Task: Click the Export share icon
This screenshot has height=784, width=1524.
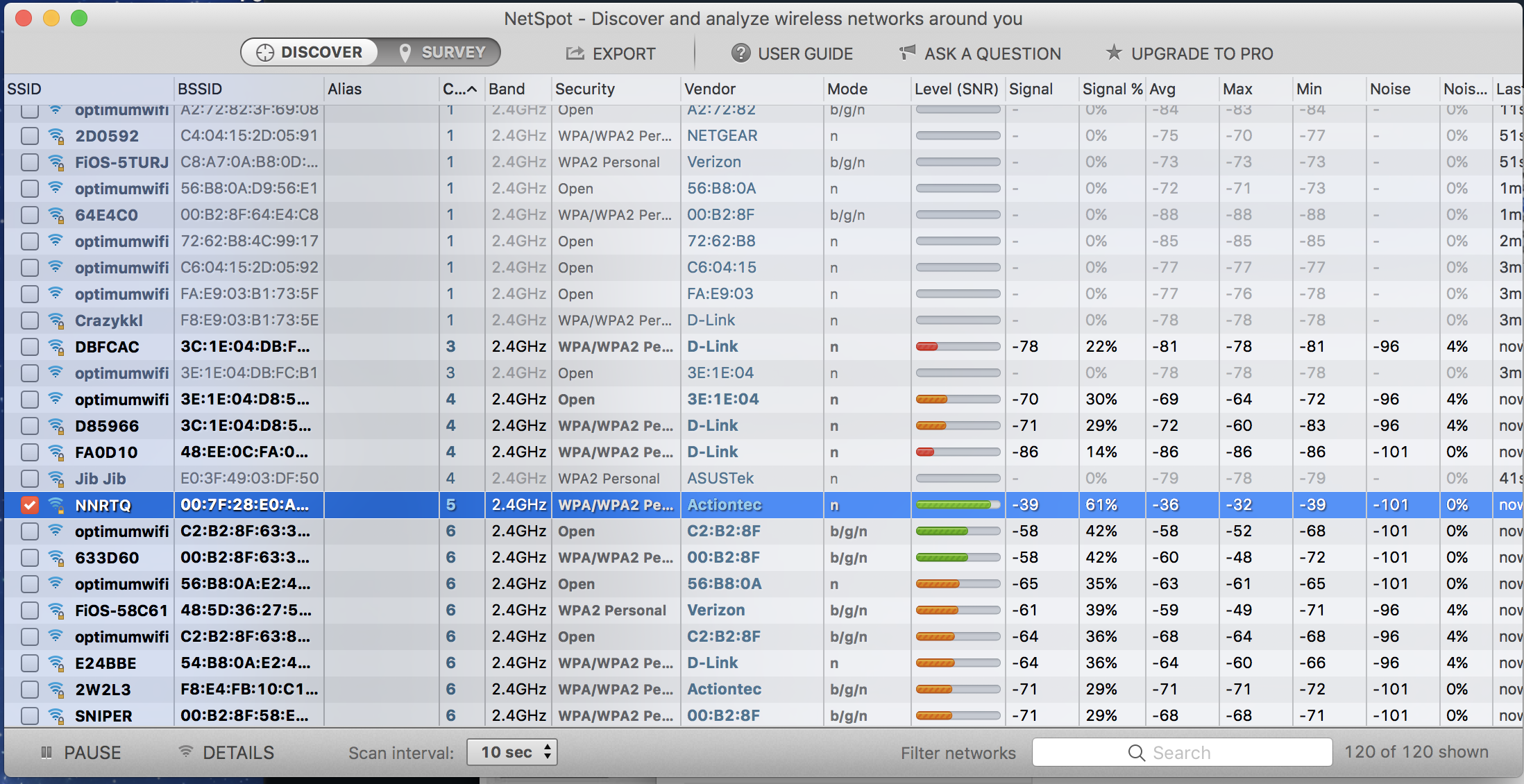Action: tap(575, 53)
